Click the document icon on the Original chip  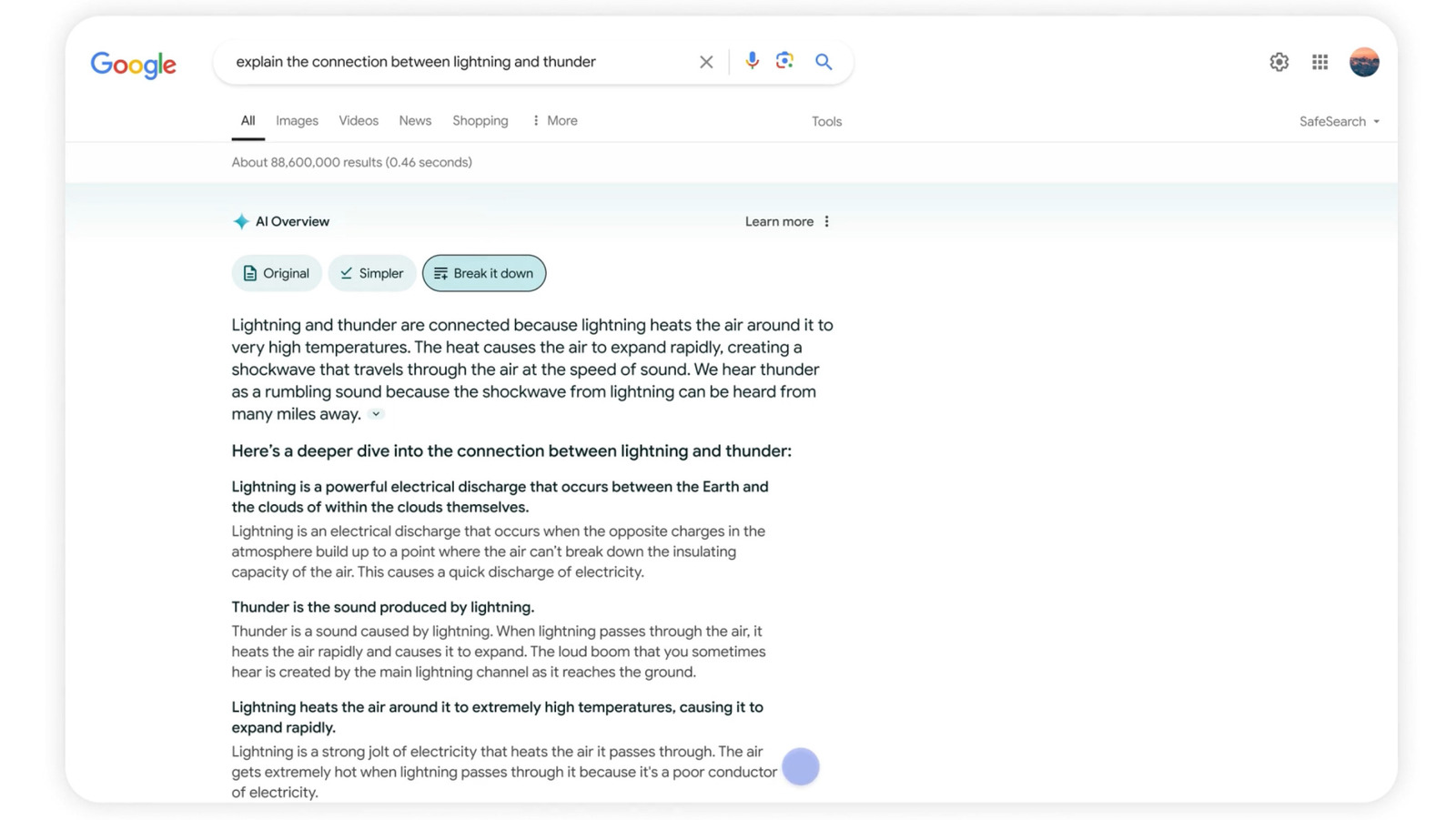pyautogui.click(x=250, y=273)
